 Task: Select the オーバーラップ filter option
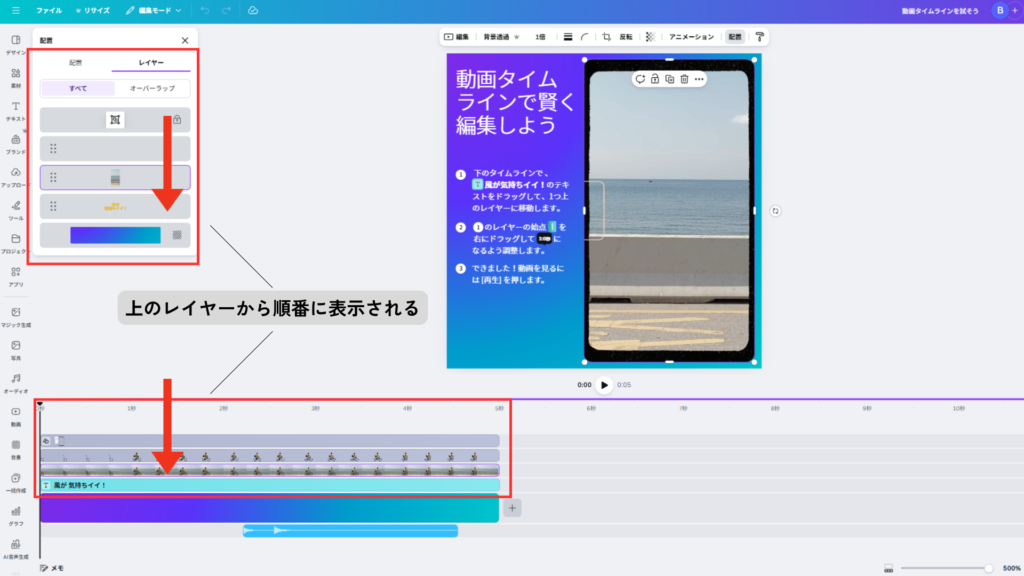coord(152,88)
